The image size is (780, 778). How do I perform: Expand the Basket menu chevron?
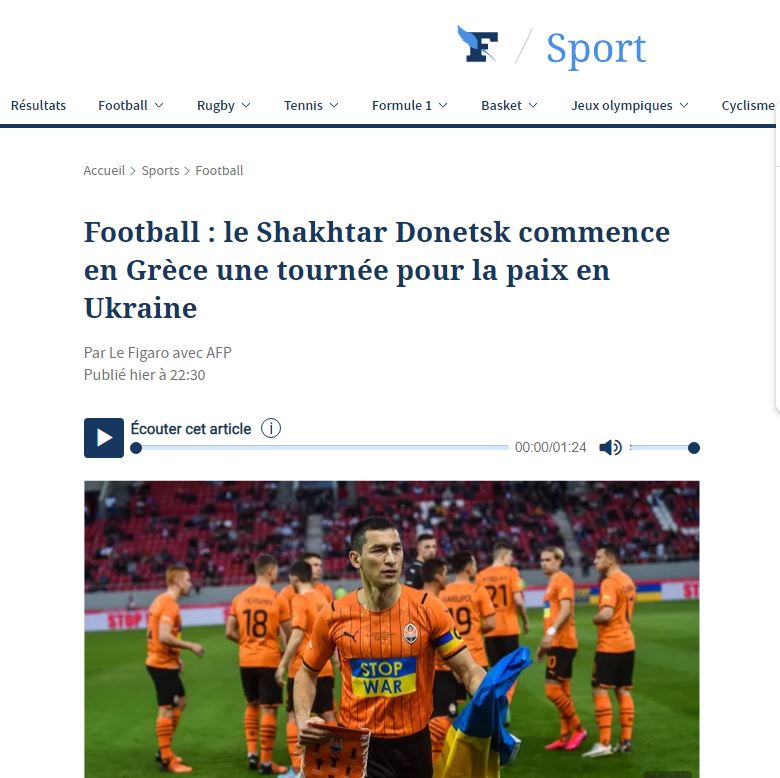[x=533, y=105]
